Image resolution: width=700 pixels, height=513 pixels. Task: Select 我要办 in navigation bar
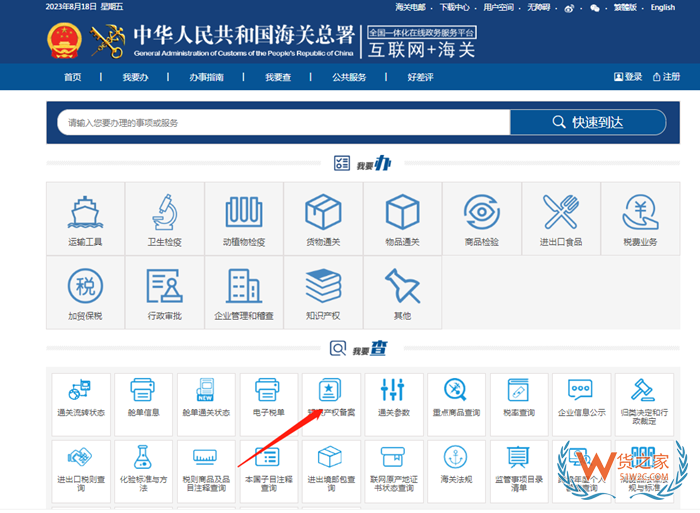click(135, 77)
